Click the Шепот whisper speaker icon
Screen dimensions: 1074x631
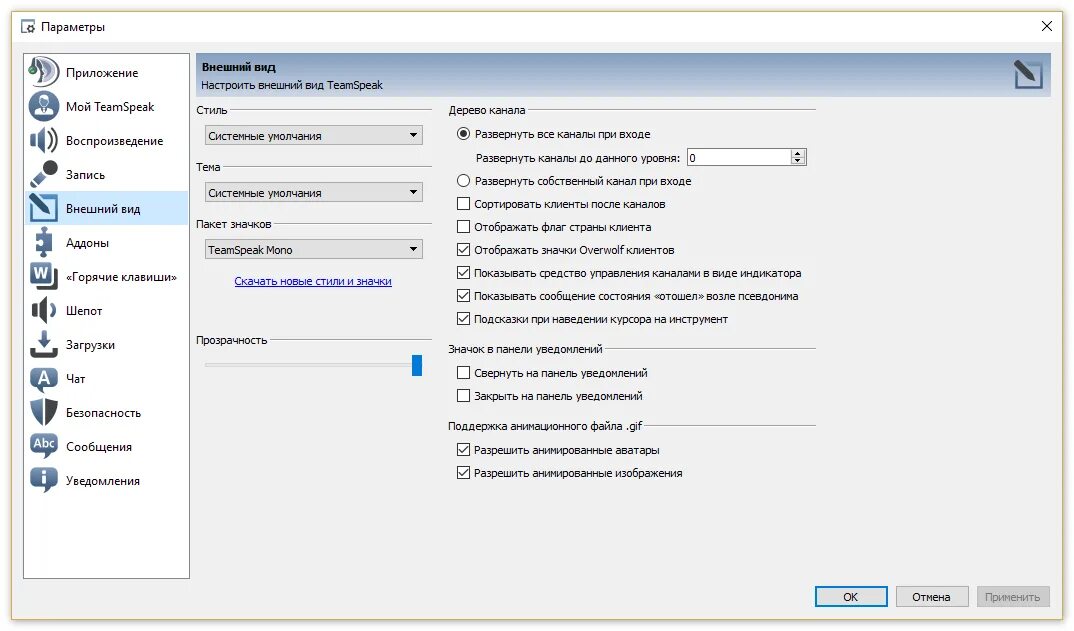(x=43, y=310)
